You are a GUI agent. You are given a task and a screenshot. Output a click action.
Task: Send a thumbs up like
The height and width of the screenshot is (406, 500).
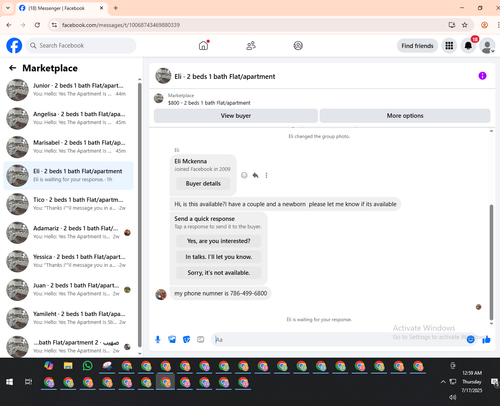(486, 339)
